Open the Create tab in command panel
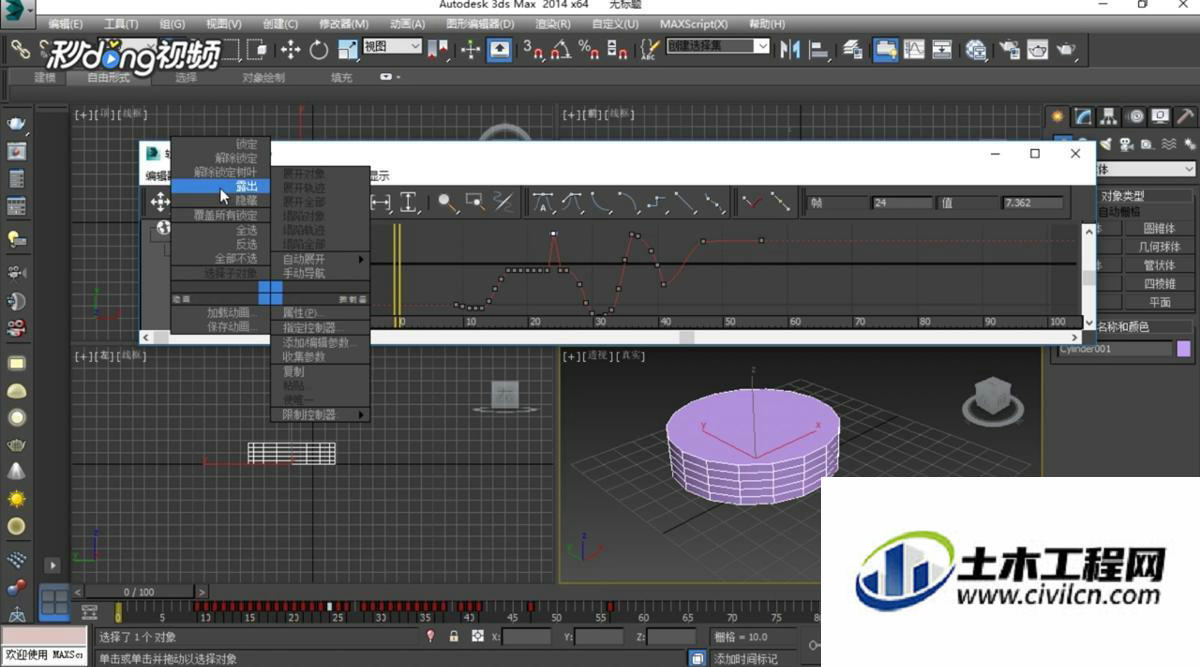 (x=1057, y=117)
